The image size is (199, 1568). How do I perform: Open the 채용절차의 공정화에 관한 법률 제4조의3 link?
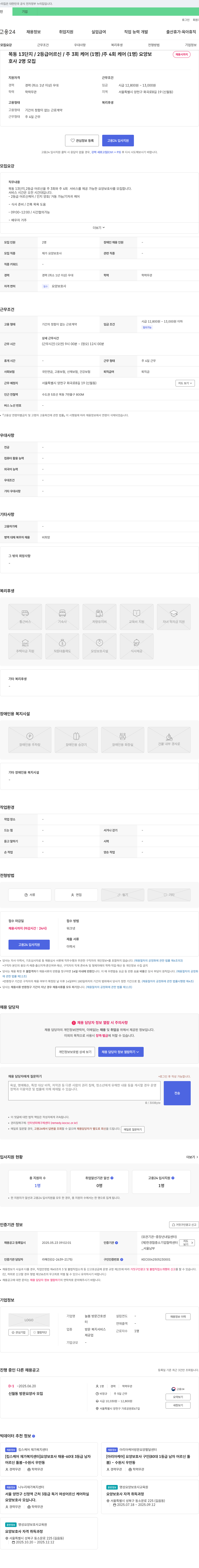coord(158,961)
